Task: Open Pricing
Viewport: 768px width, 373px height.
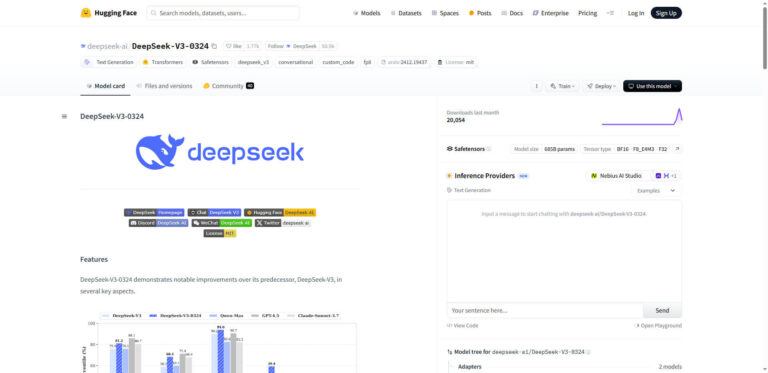Action: click(587, 13)
